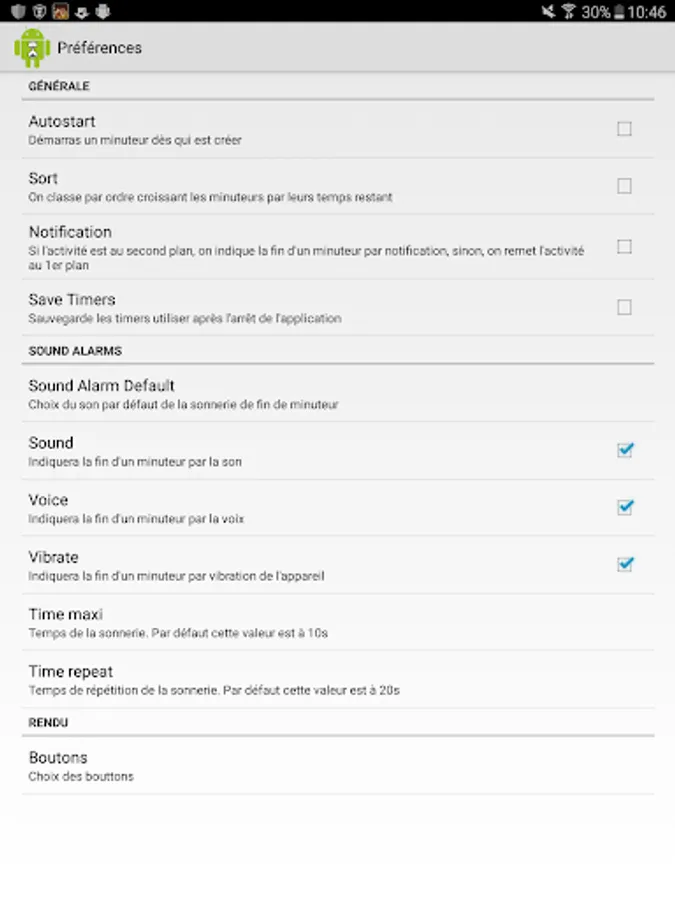
Task: Turn off the Vibrate checkbox
Action: point(625,564)
